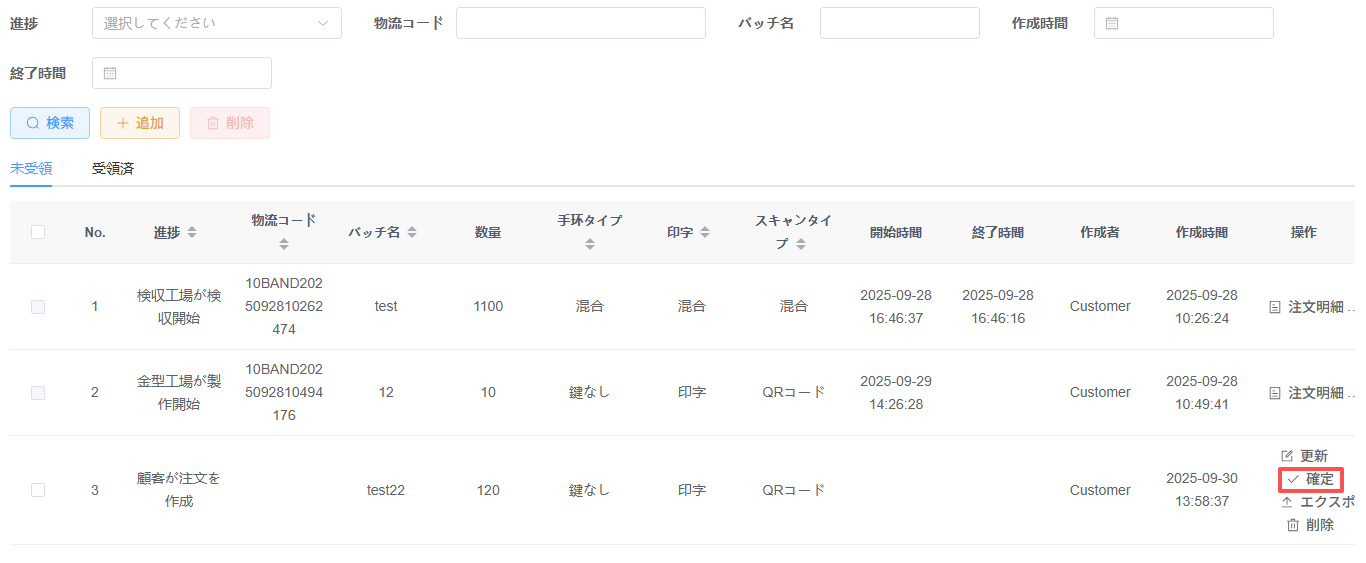Click 確定 for the test22 order
Viewport: 1366px width, 563px height.
[x=1311, y=479]
